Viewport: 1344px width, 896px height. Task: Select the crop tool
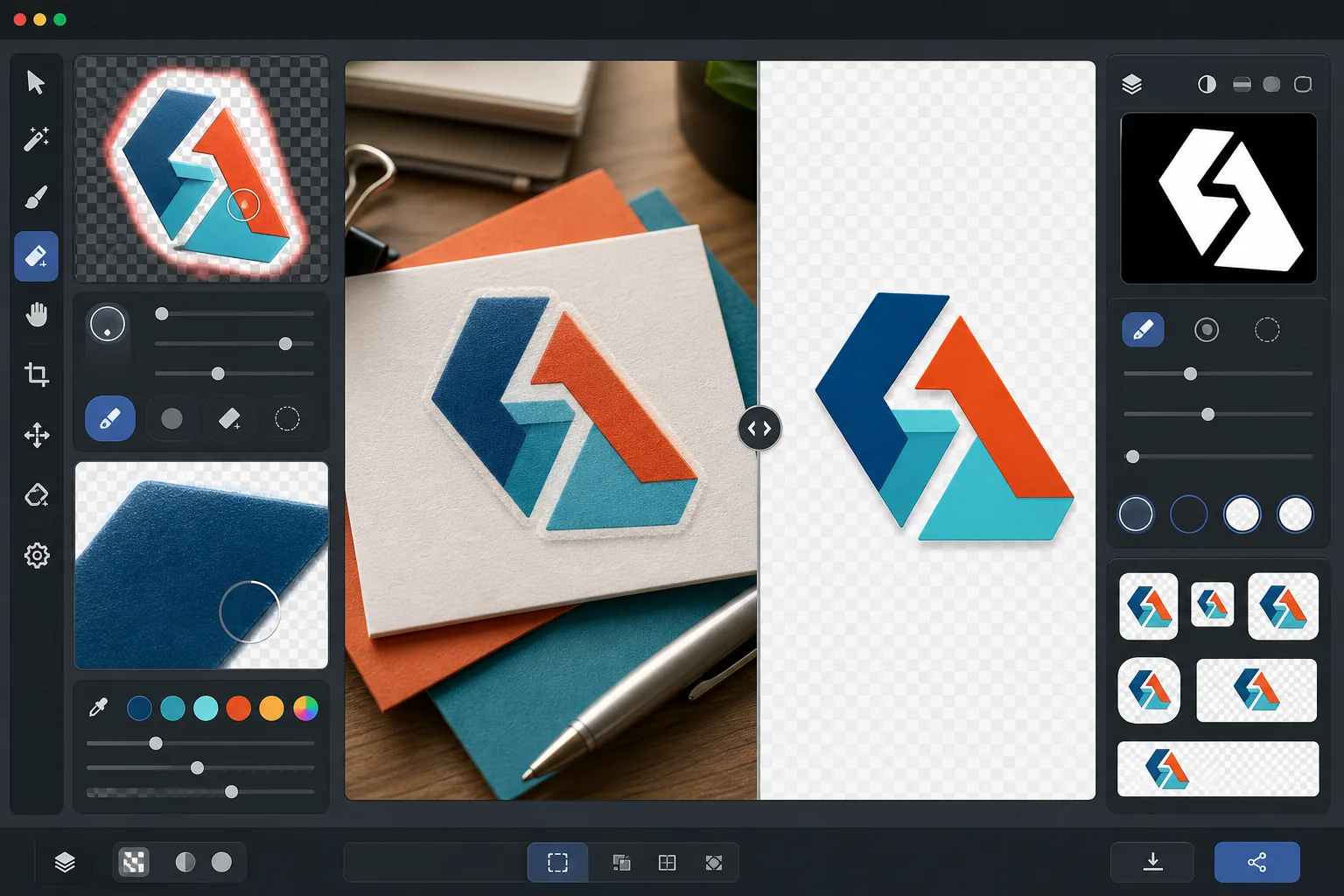coord(36,374)
